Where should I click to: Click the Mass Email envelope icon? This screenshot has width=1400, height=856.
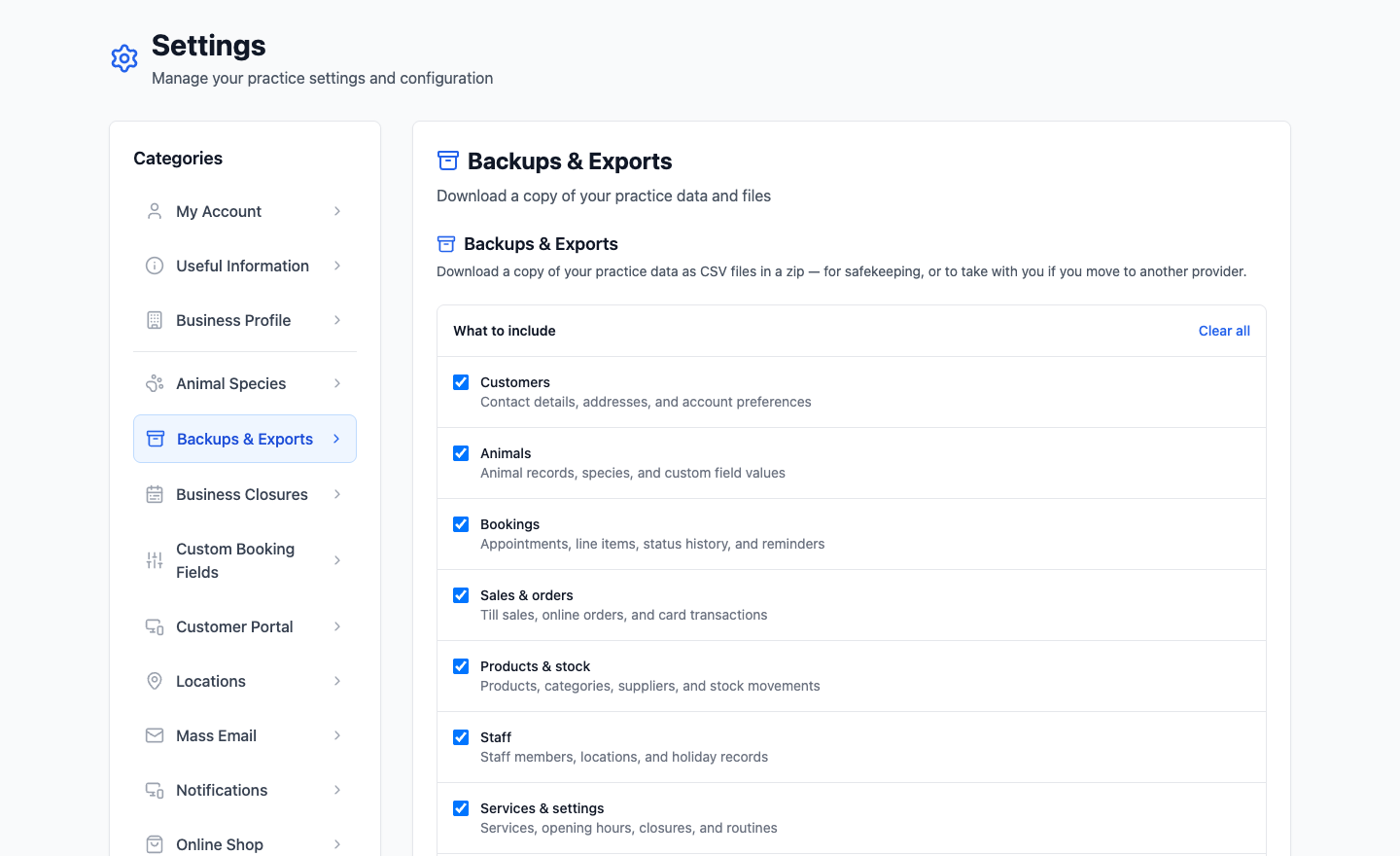[155, 735]
